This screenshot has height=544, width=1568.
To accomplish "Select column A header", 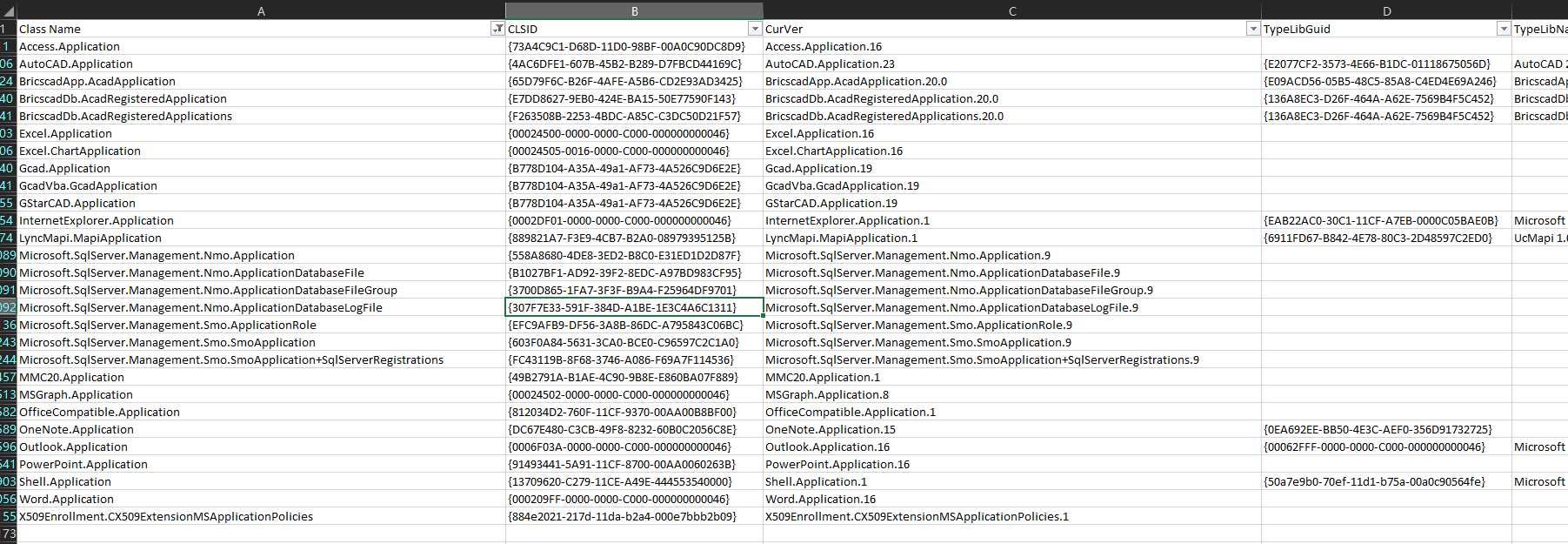I will click(x=261, y=11).
